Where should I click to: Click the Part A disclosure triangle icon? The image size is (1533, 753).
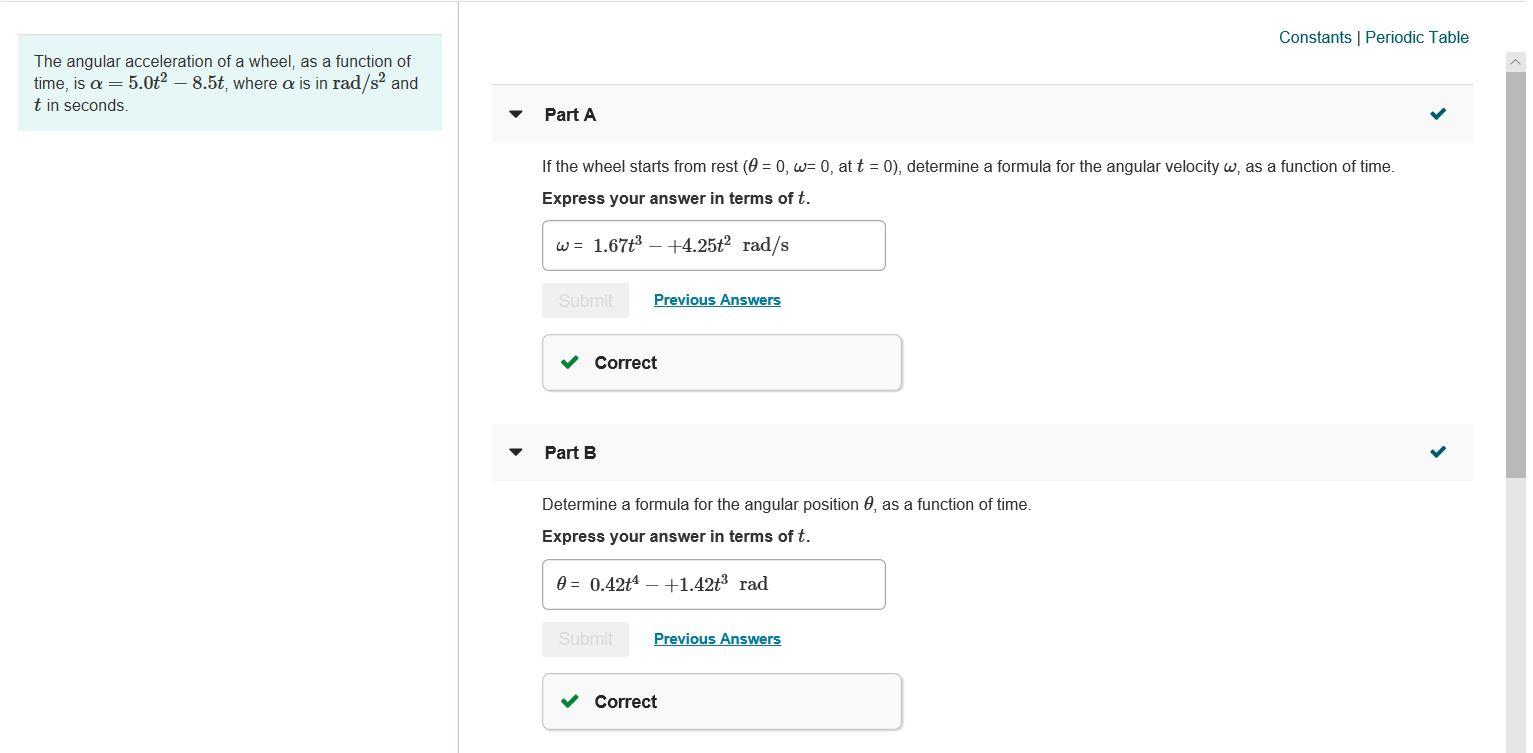point(514,114)
